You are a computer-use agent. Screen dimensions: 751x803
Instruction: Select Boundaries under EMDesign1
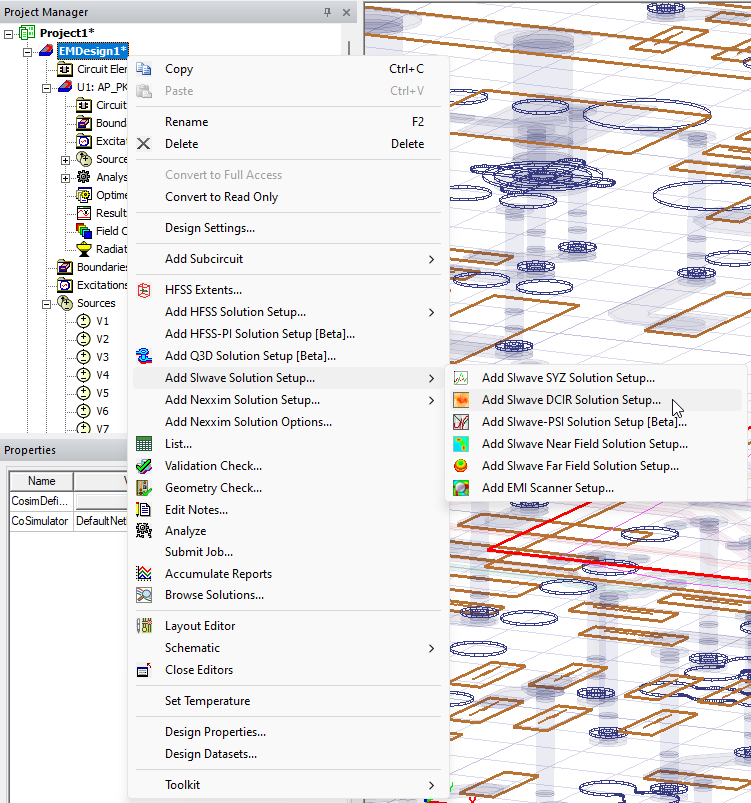101,267
